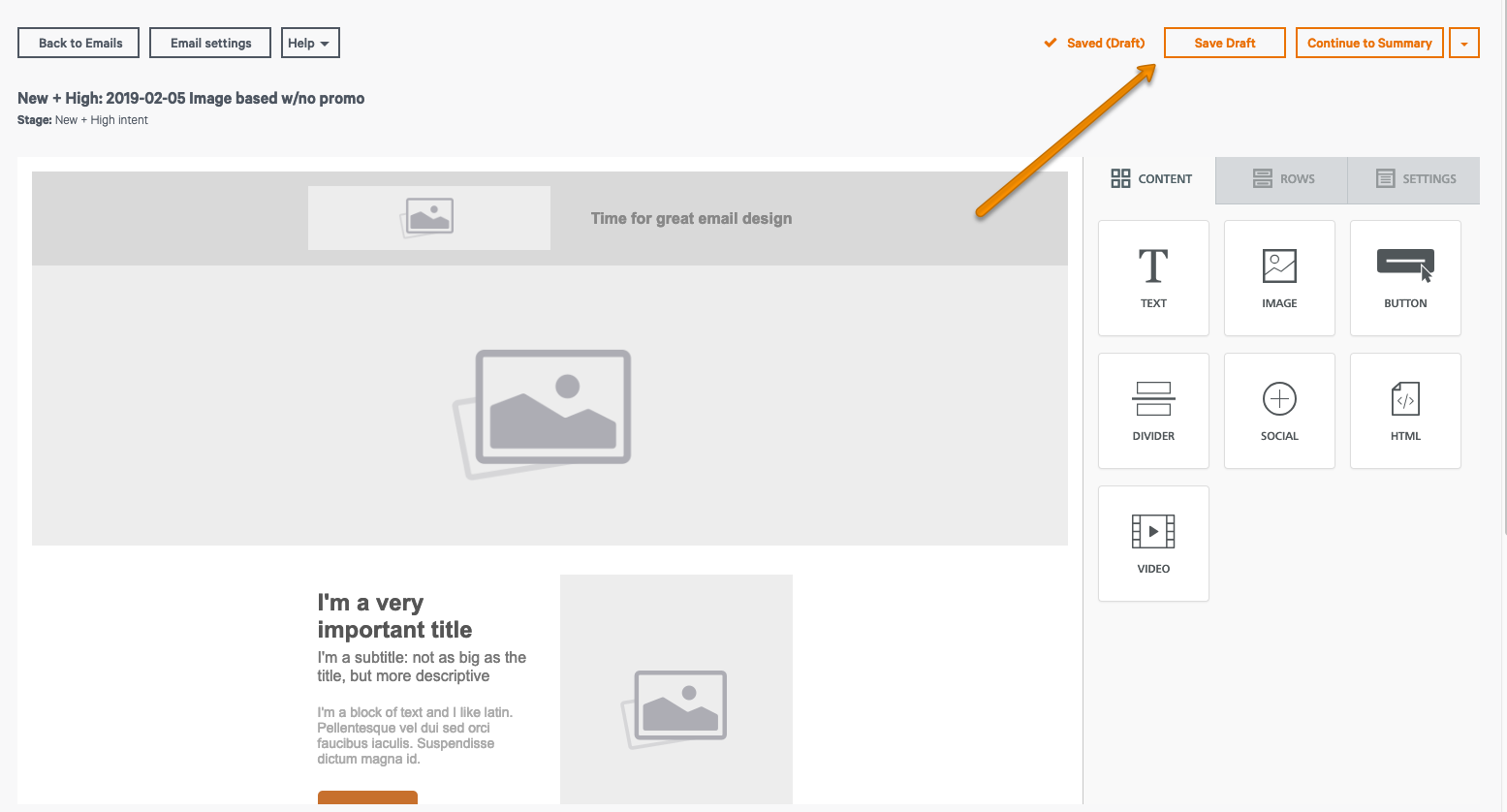Add a Social content block

point(1279,411)
